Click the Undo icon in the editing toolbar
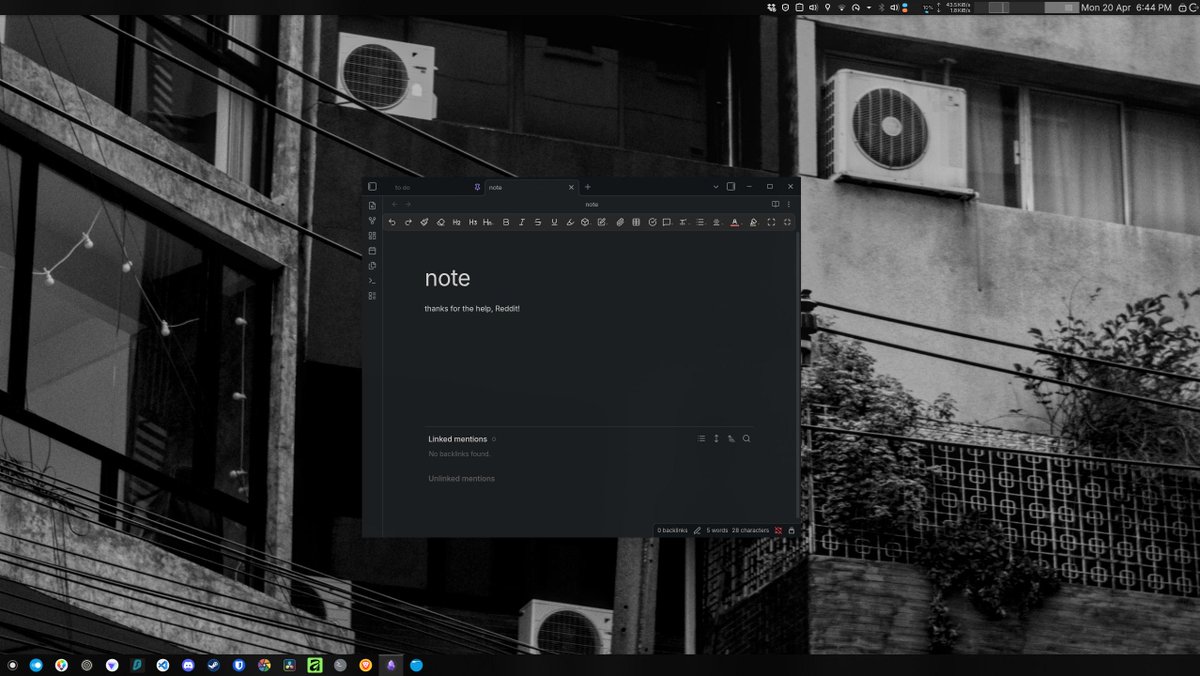1200x676 pixels. 391,222
